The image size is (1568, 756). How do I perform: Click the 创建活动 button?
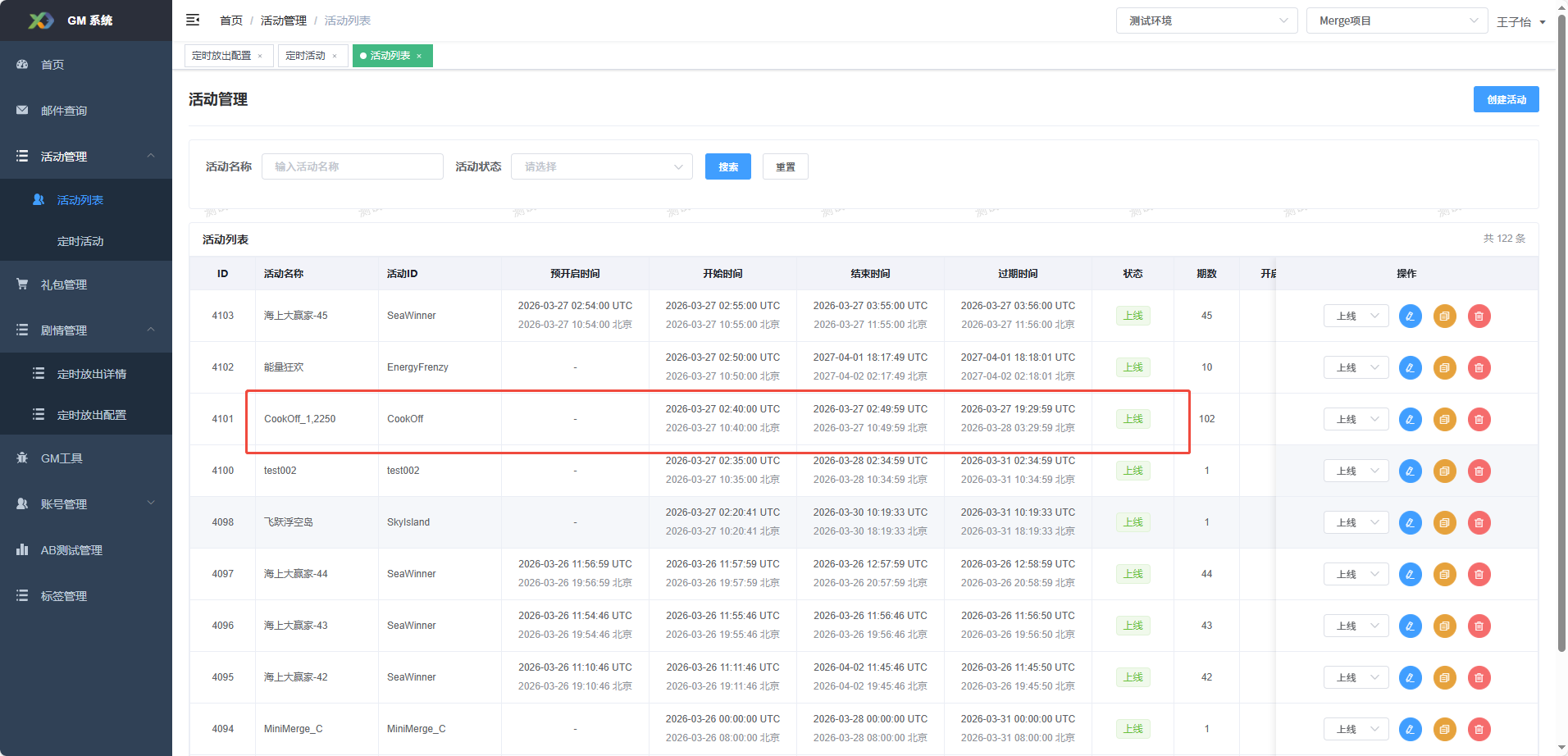point(1506,99)
